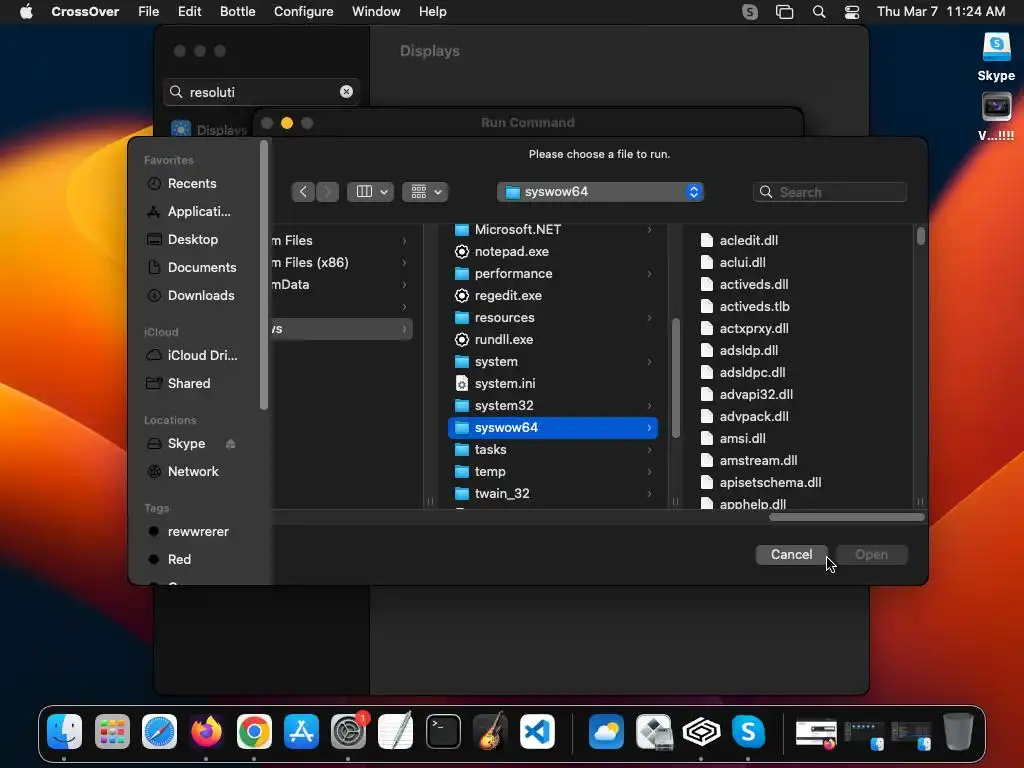Open Skype from the Dock
Image resolution: width=1024 pixels, height=768 pixels.
[x=748, y=731]
